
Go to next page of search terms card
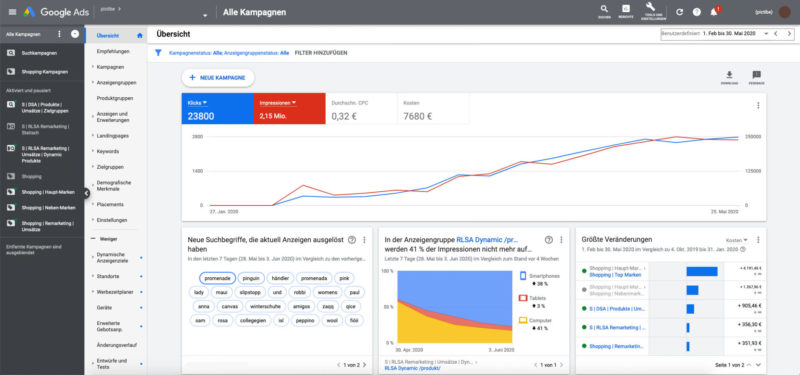pos(364,365)
